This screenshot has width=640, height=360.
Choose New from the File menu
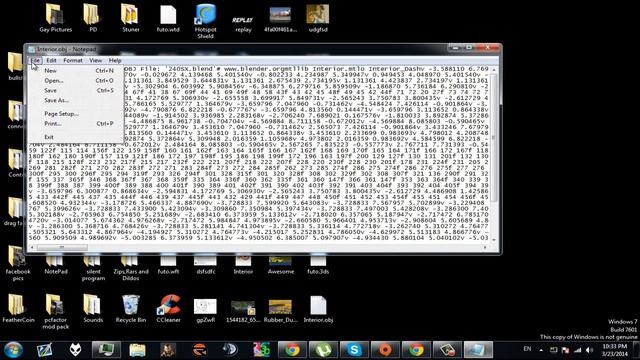(77, 71)
